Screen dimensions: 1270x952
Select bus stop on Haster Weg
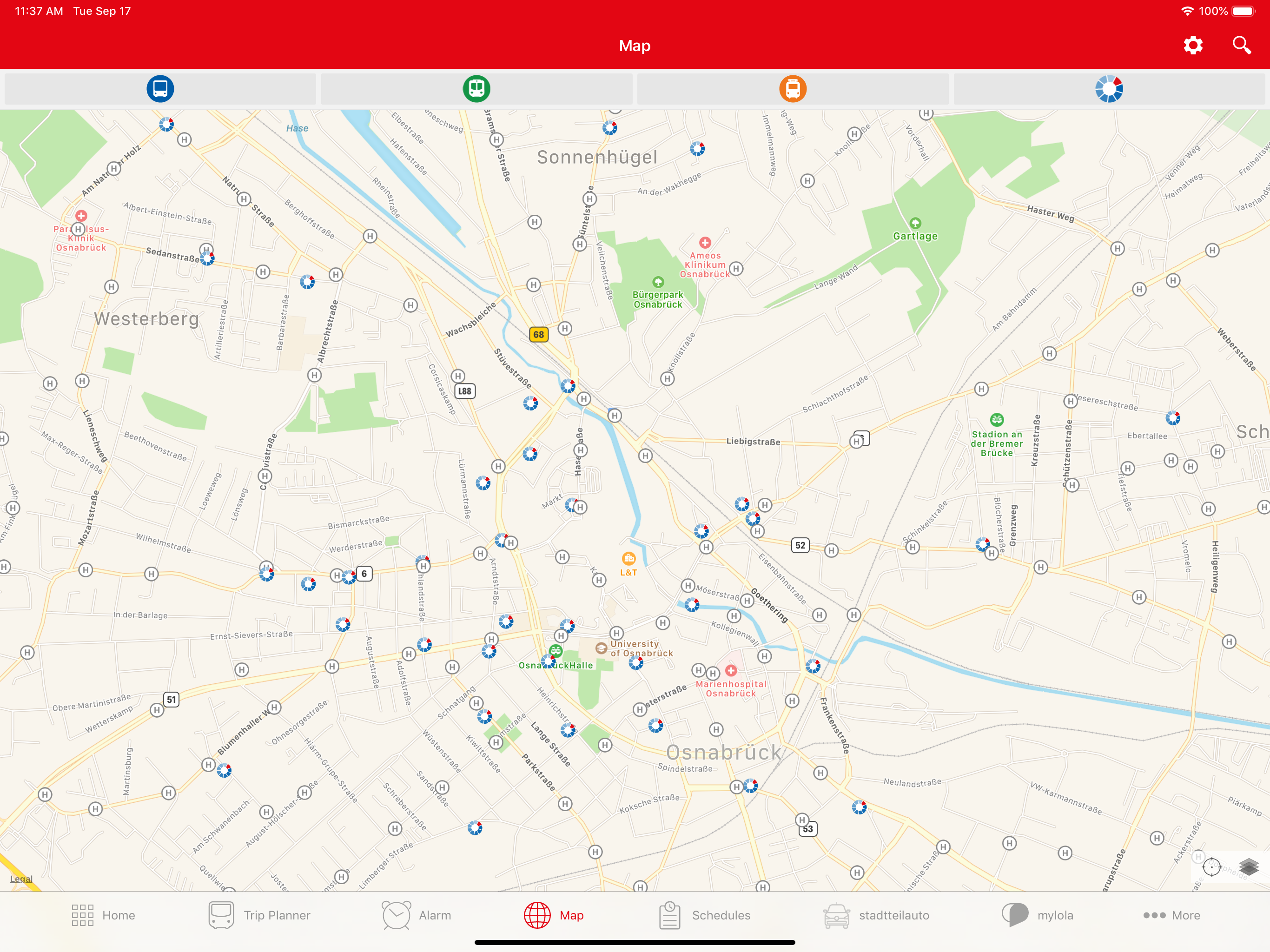pos(1117,249)
